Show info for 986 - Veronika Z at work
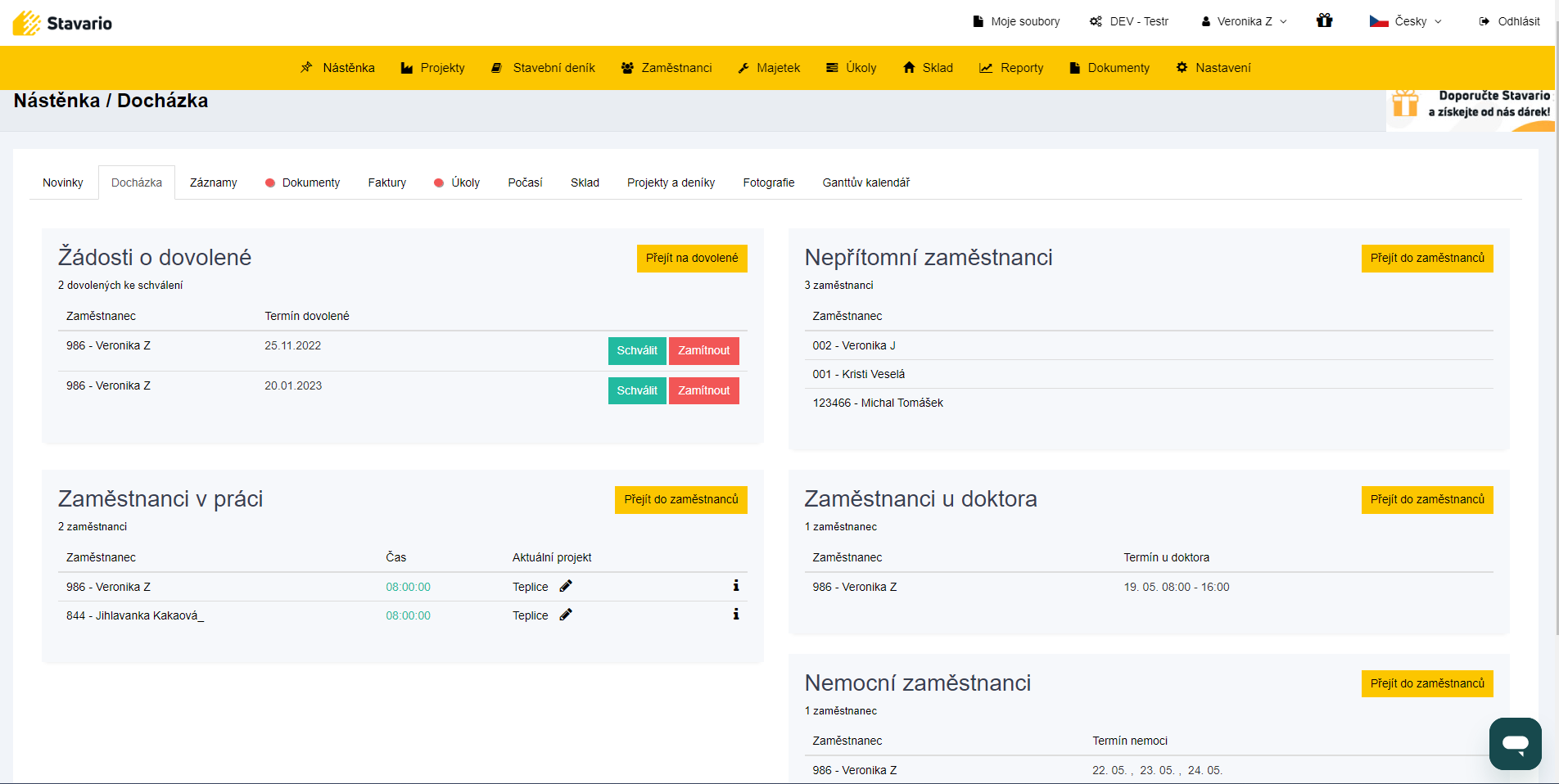This screenshot has width=1559, height=784. tap(735, 586)
